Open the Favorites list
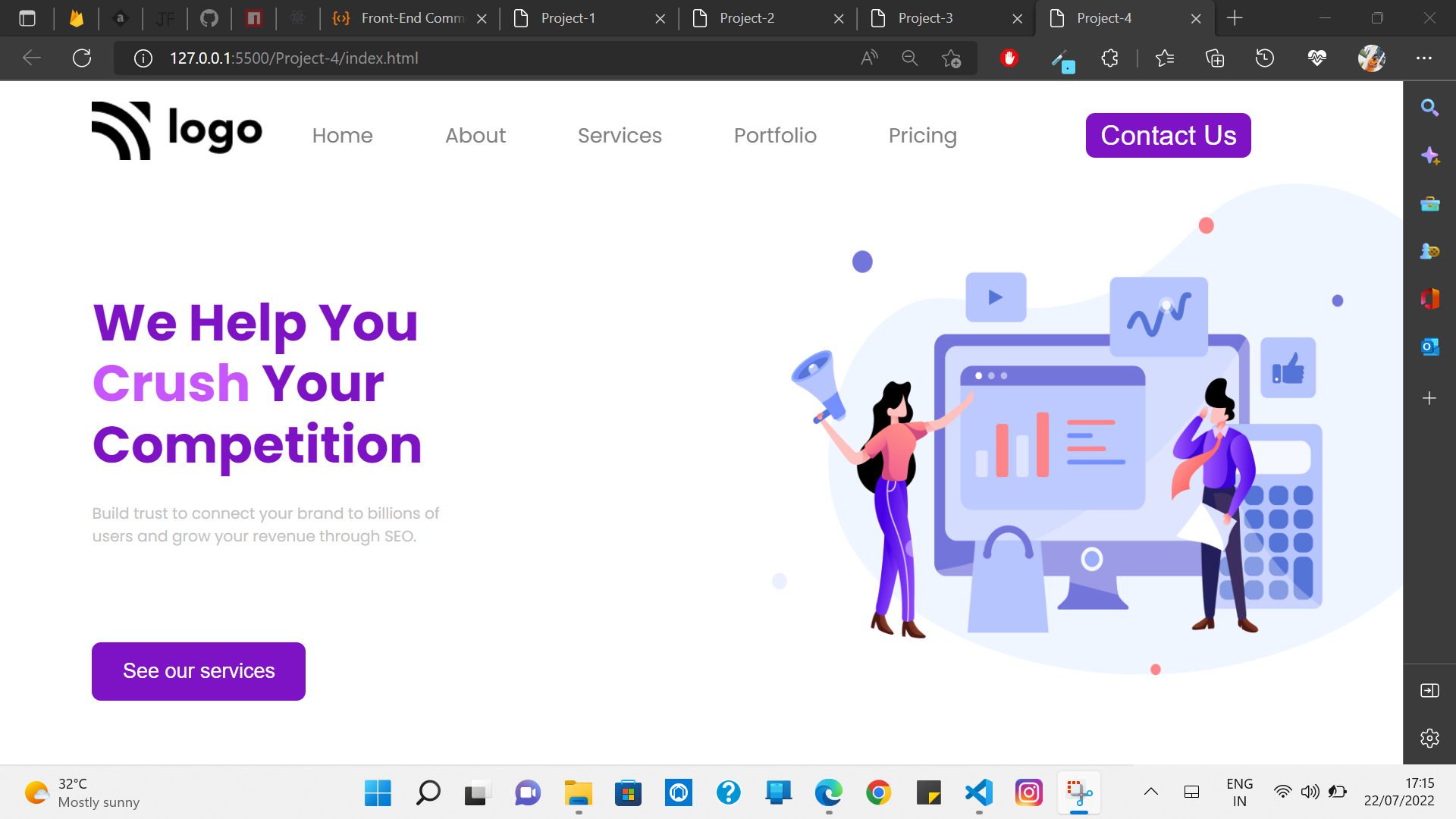Screen dimensions: 1456x819 point(1165,58)
